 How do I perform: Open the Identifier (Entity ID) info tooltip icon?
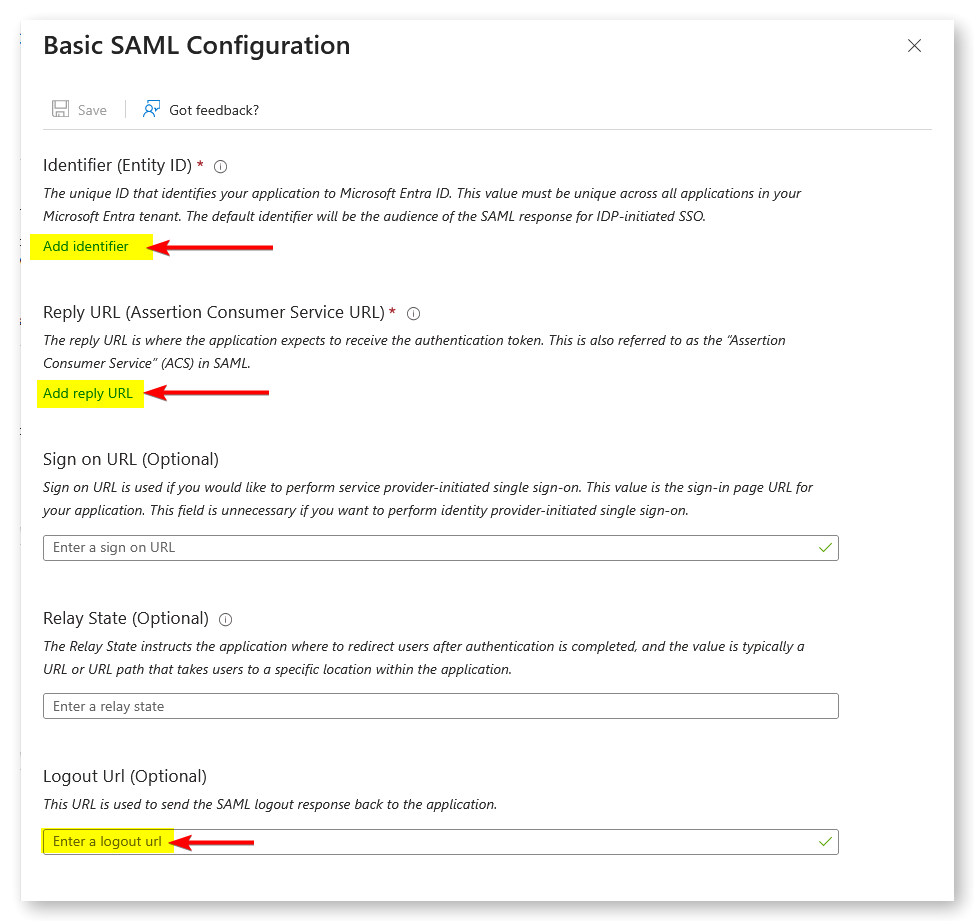point(221,166)
